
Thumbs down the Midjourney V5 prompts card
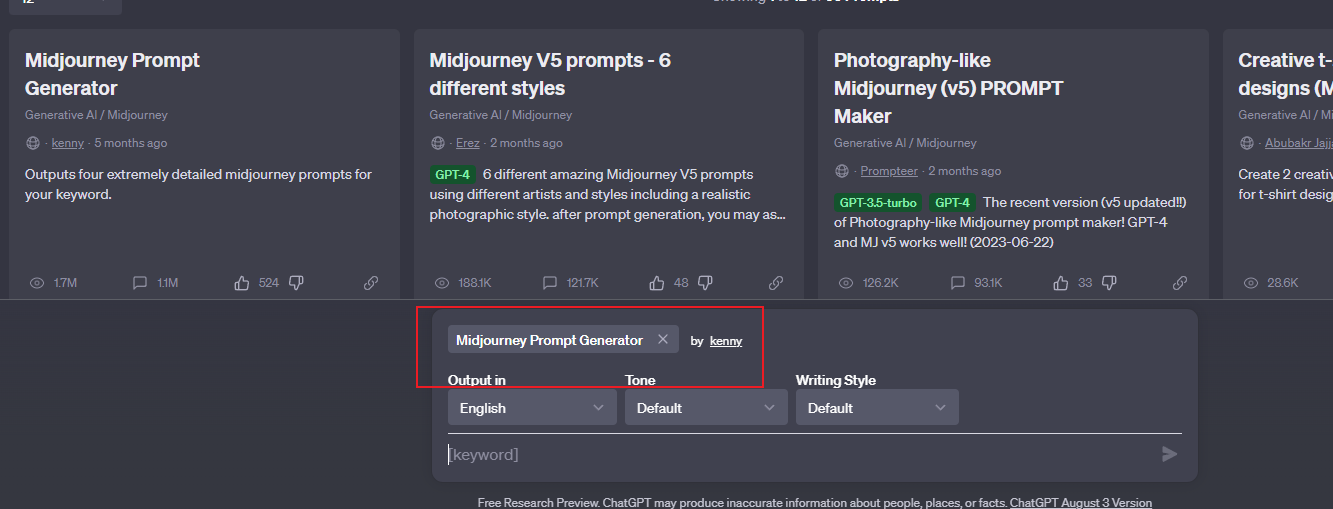click(x=705, y=283)
